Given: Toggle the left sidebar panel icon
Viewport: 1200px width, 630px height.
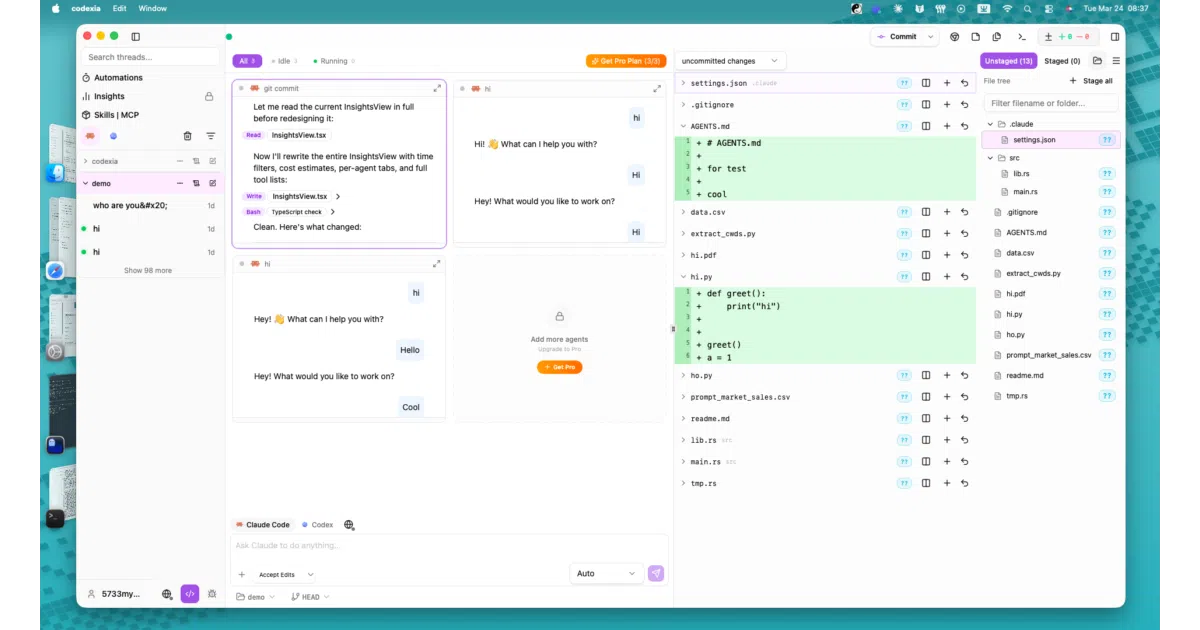Looking at the screenshot, I should [x=136, y=37].
